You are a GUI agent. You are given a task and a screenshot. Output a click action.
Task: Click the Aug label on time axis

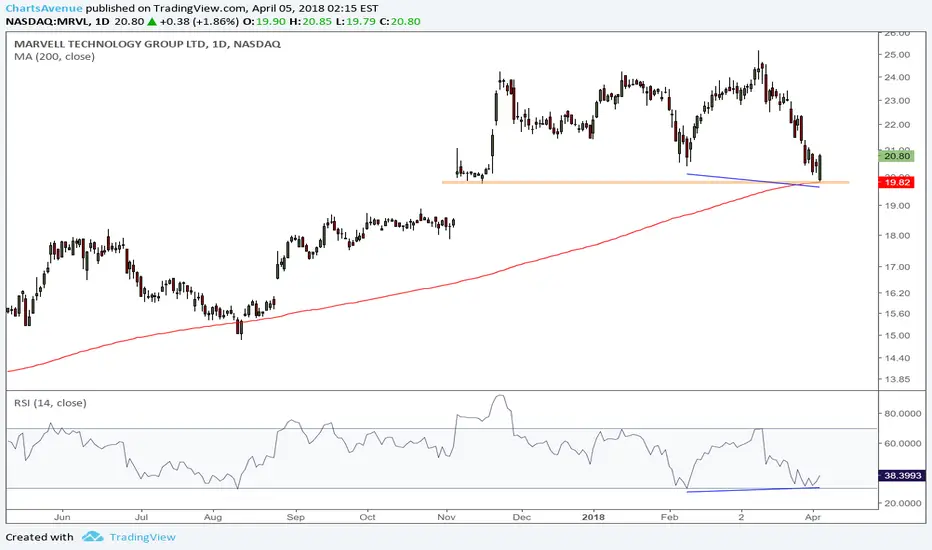[x=213, y=517]
